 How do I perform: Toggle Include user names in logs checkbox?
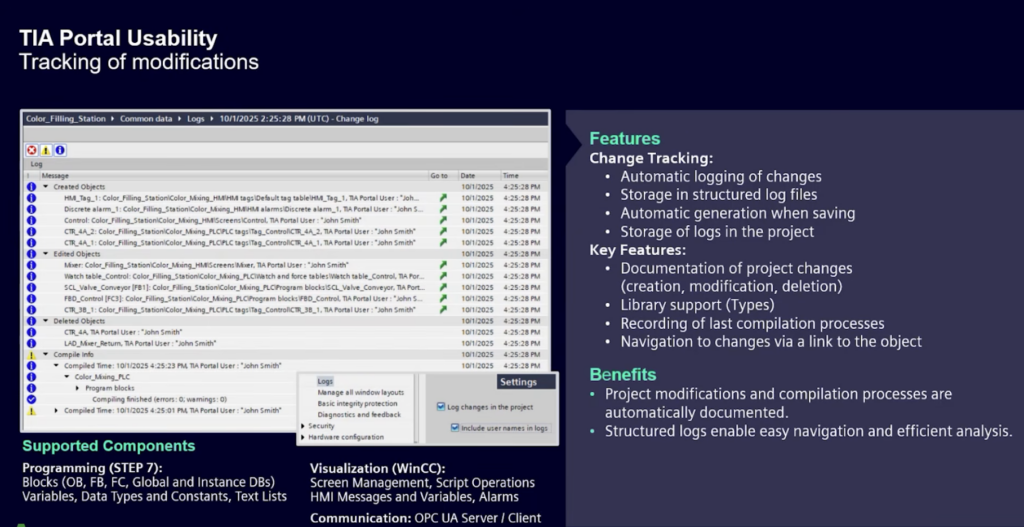click(455, 428)
